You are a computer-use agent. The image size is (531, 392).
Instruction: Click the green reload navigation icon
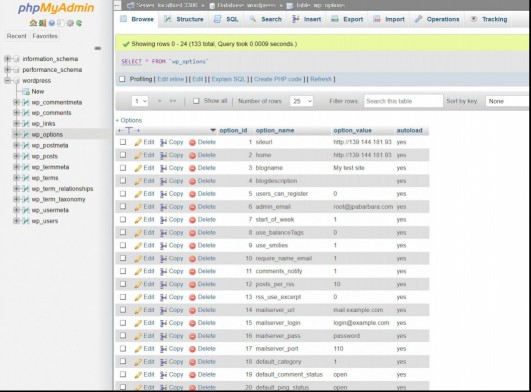tap(79, 23)
